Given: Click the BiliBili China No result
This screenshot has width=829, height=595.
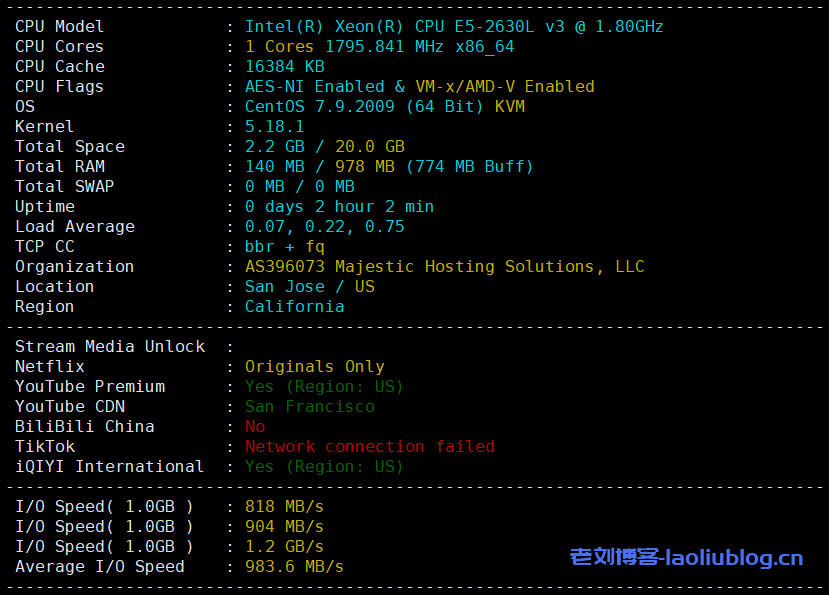Looking at the screenshot, I should (x=255, y=427).
